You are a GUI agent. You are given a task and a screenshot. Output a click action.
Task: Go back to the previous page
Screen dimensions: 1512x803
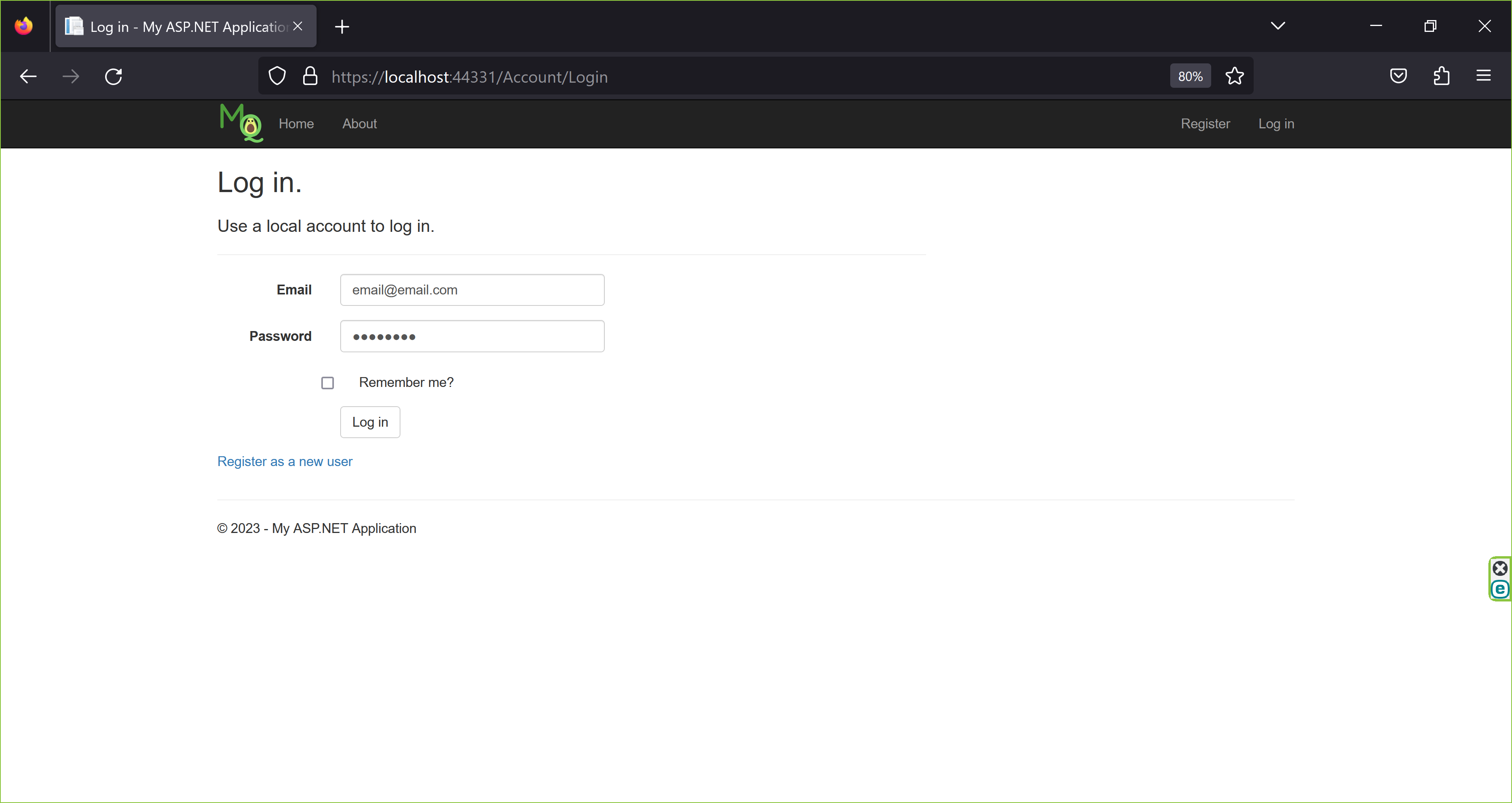tap(28, 76)
